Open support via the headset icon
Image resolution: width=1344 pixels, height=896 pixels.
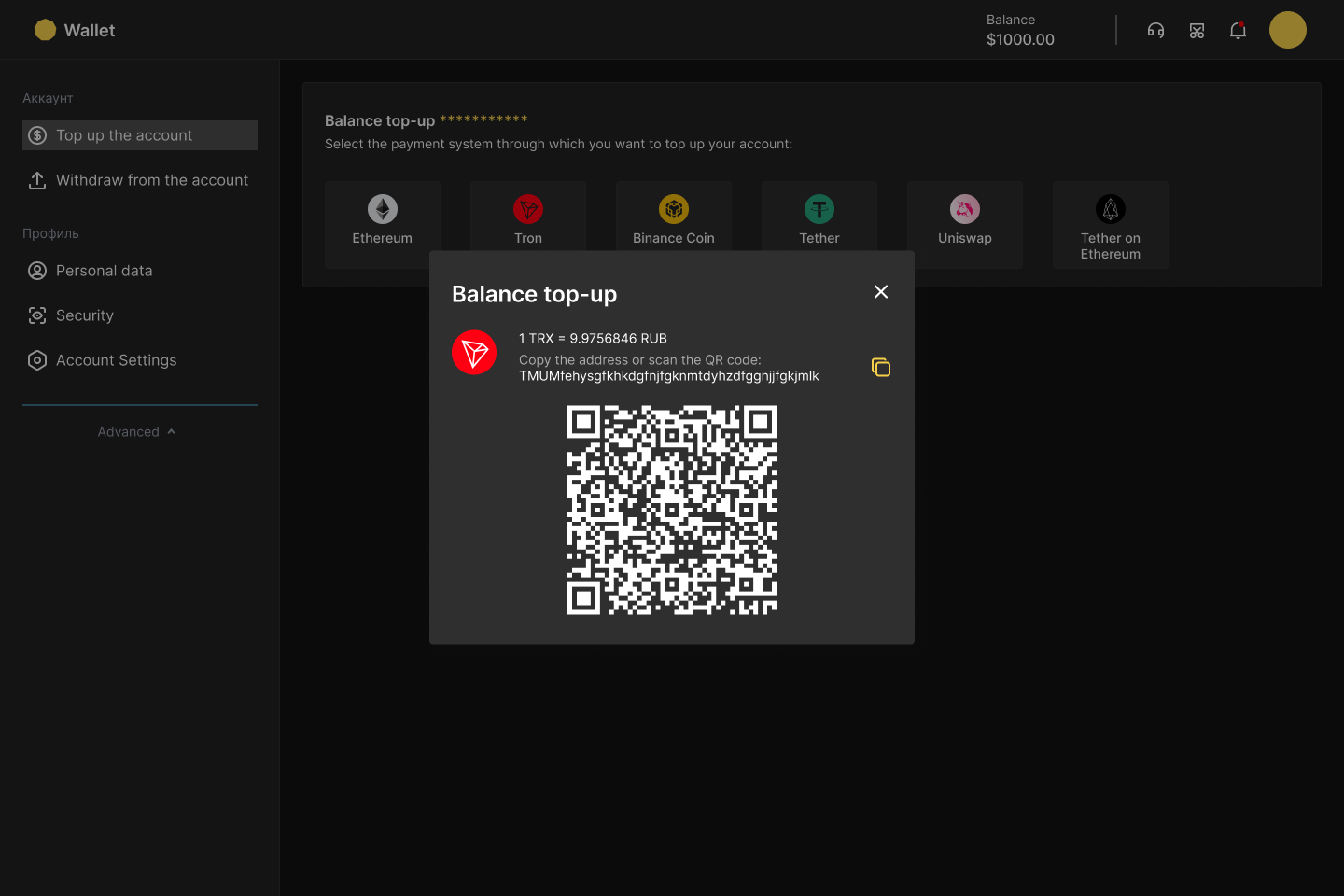(x=1155, y=30)
